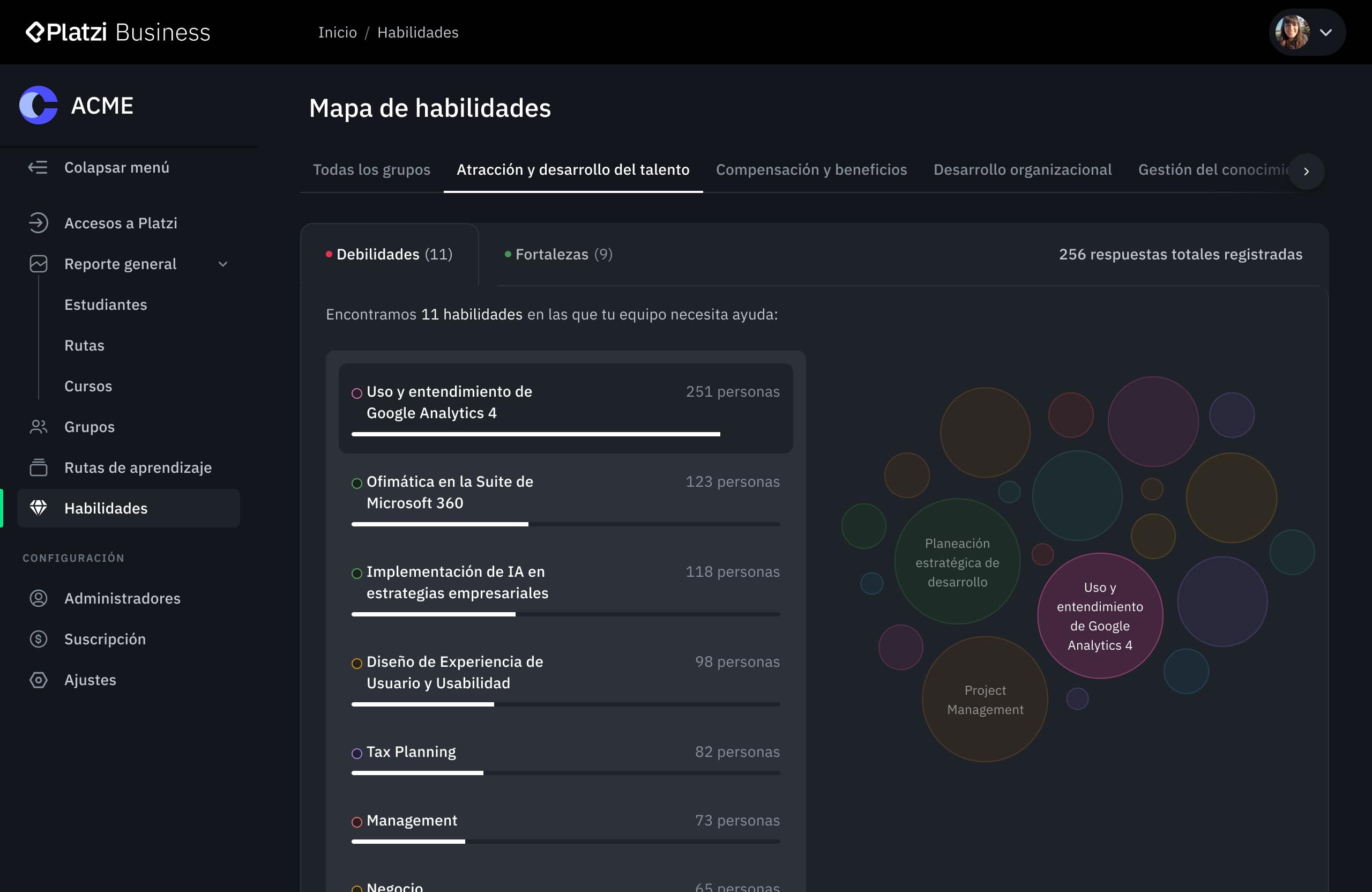Click the Reporte general chart icon
Viewport: 1372px width, 892px height.
38,264
